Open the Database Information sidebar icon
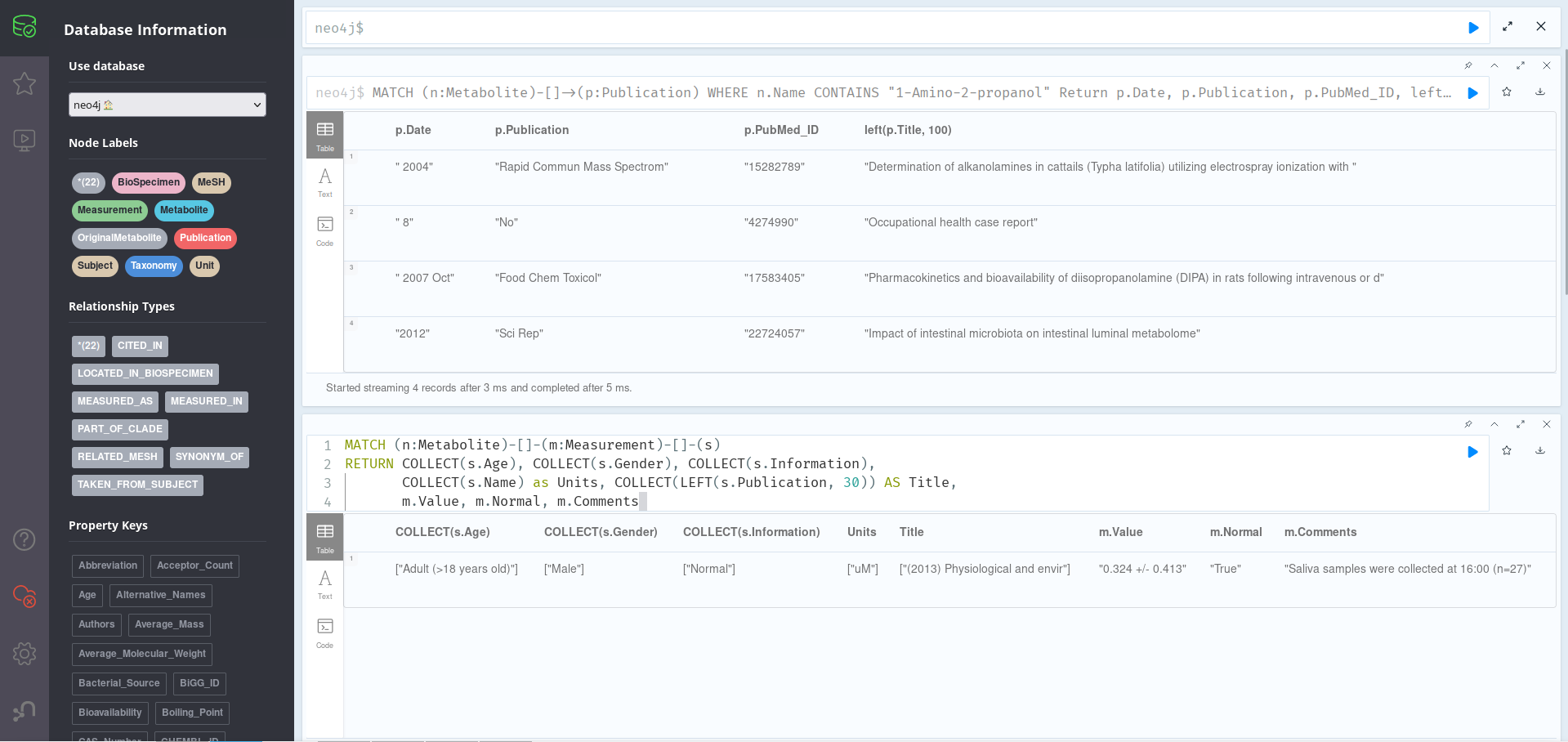This screenshot has height=742, width=1568. pos(25,27)
